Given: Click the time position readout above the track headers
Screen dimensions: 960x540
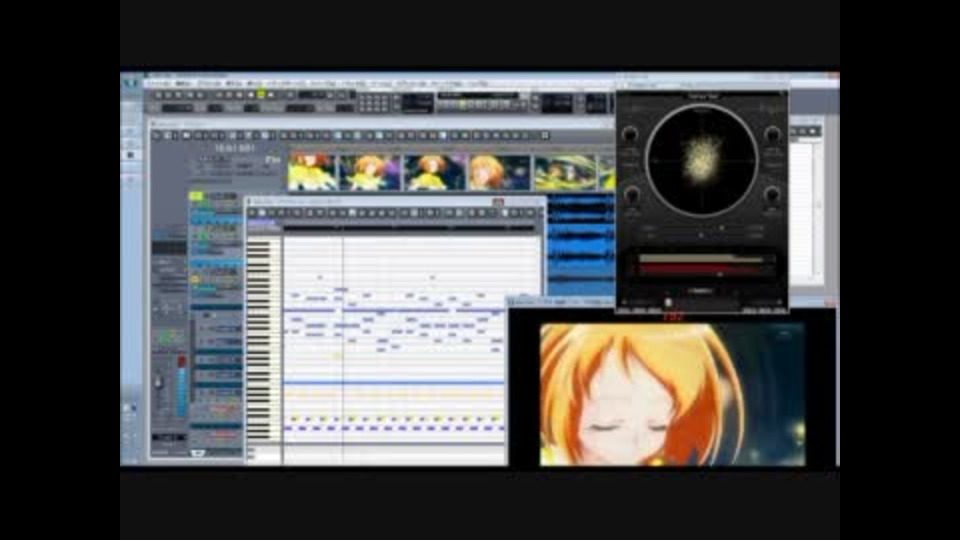Looking at the screenshot, I should tap(234, 148).
